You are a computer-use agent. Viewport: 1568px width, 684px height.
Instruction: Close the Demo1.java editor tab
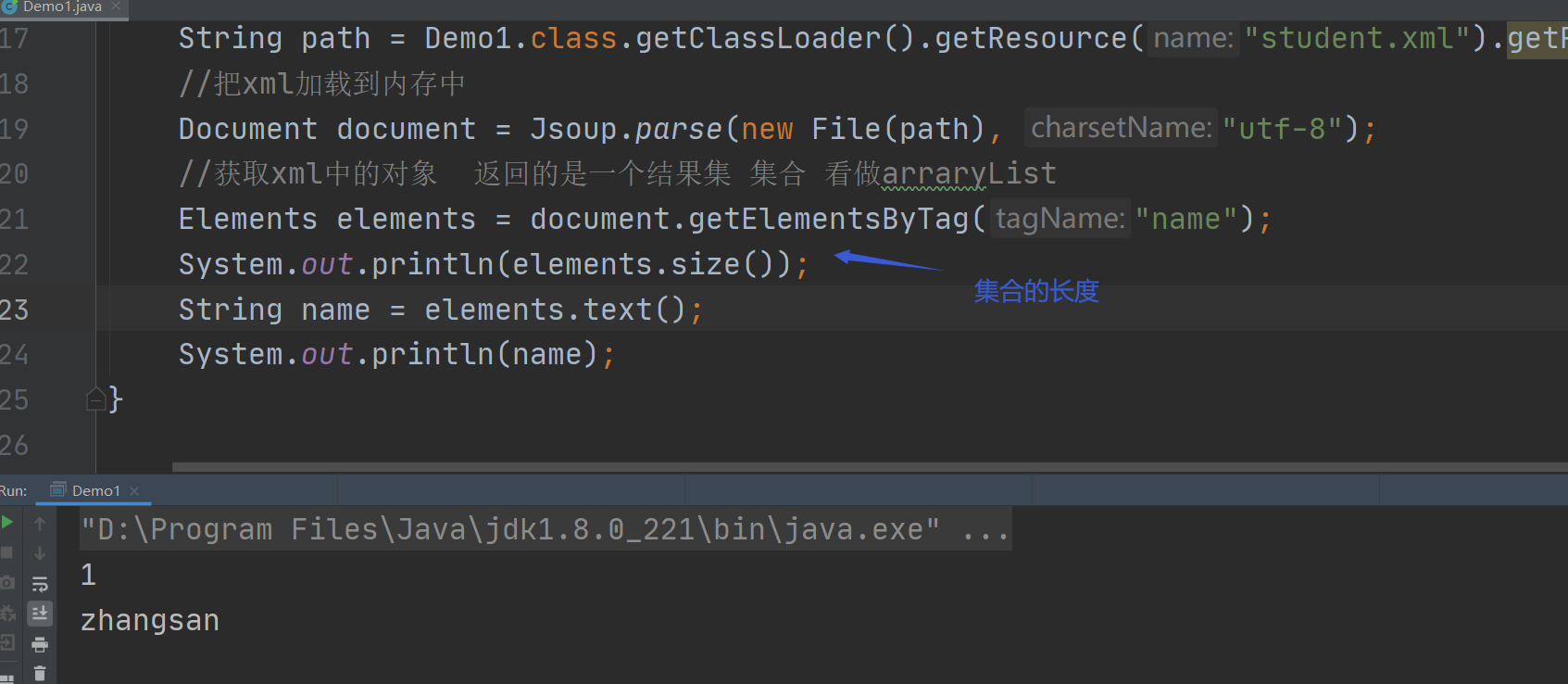coord(116,6)
